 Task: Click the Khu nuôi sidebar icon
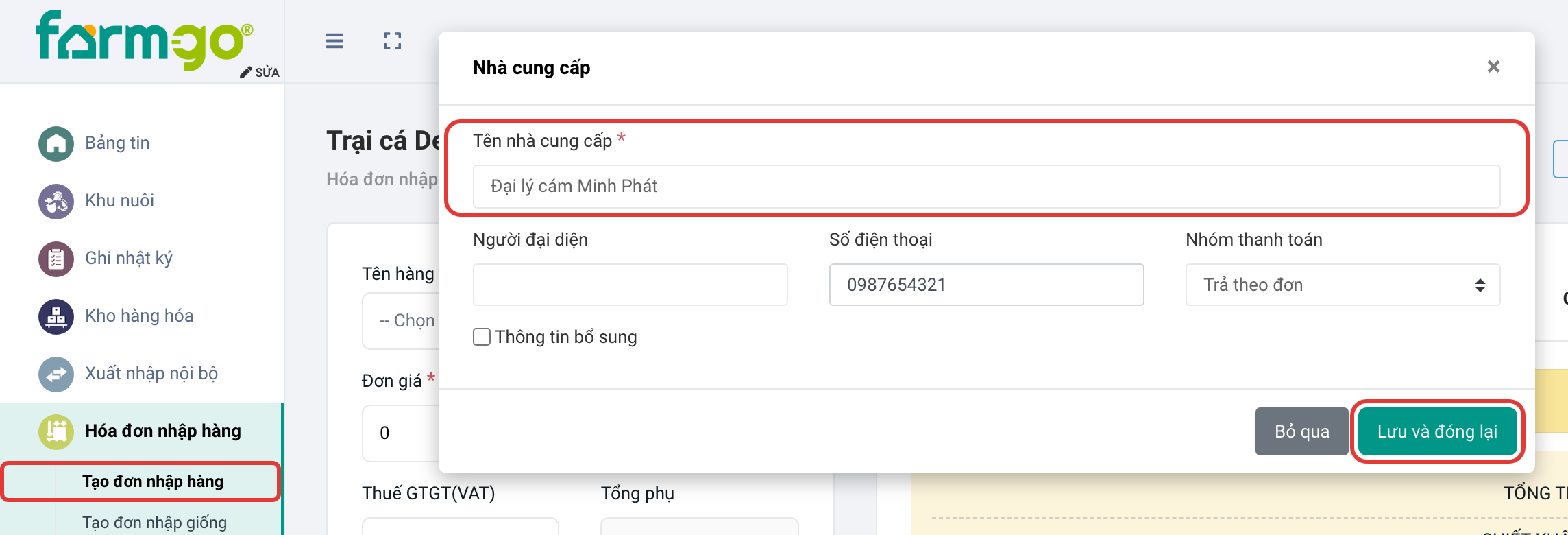pos(56,201)
